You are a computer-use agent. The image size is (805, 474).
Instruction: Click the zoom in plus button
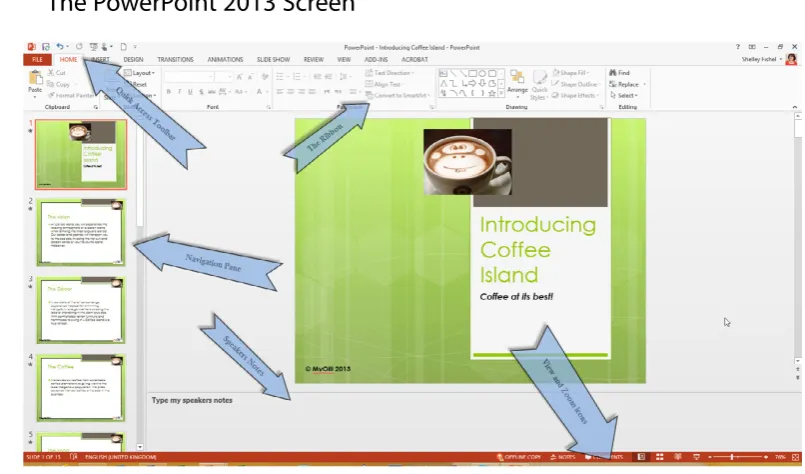[x=765, y=457]
